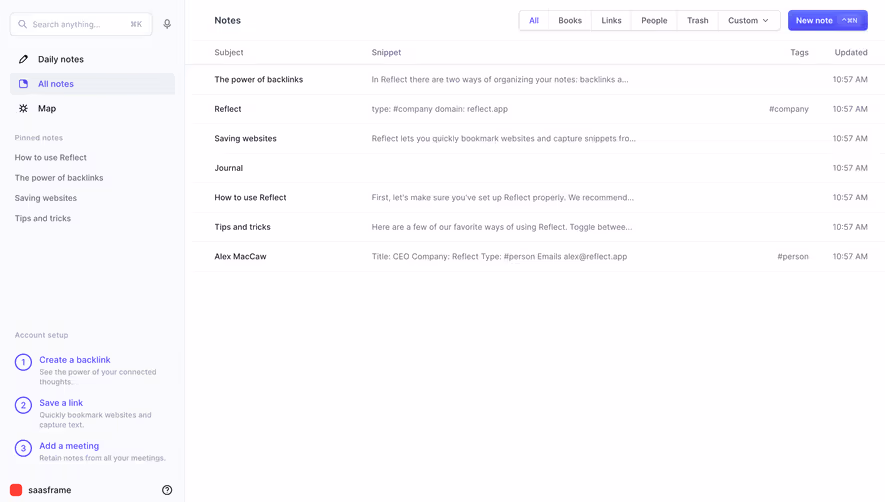The width and height of the screenshot is (885, 502).
Task: Click the Map graph icon
Action: tap(23, 108)
